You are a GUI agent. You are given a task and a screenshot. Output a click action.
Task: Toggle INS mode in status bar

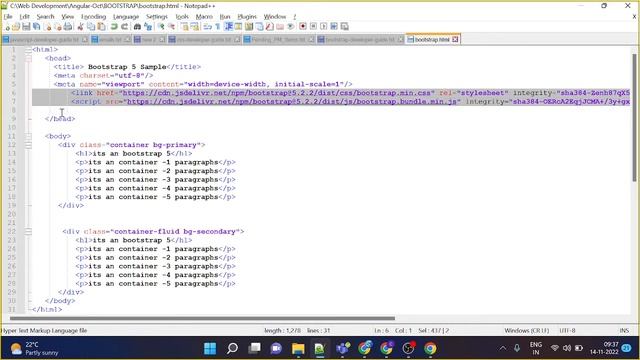624,331
